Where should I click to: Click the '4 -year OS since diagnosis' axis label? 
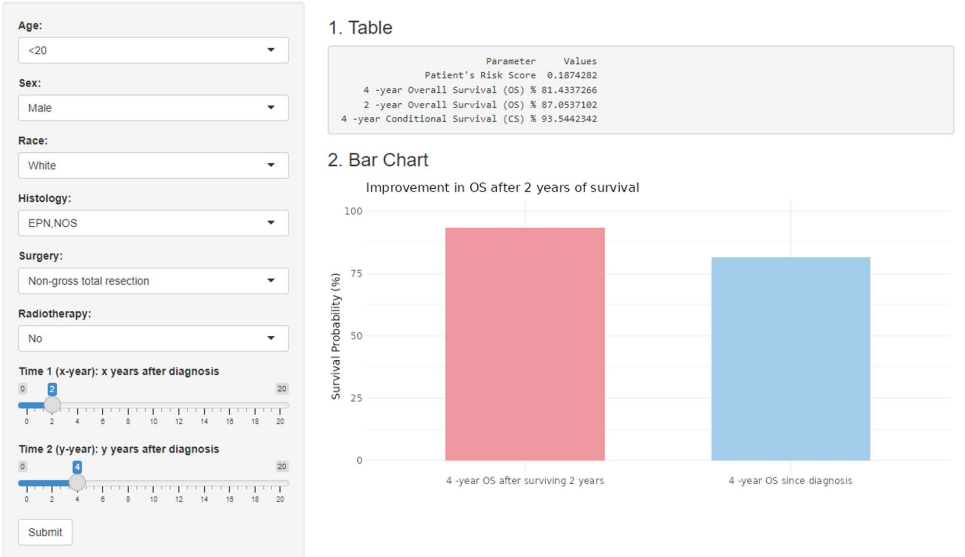pyautogui.click(x=790, y=481)
